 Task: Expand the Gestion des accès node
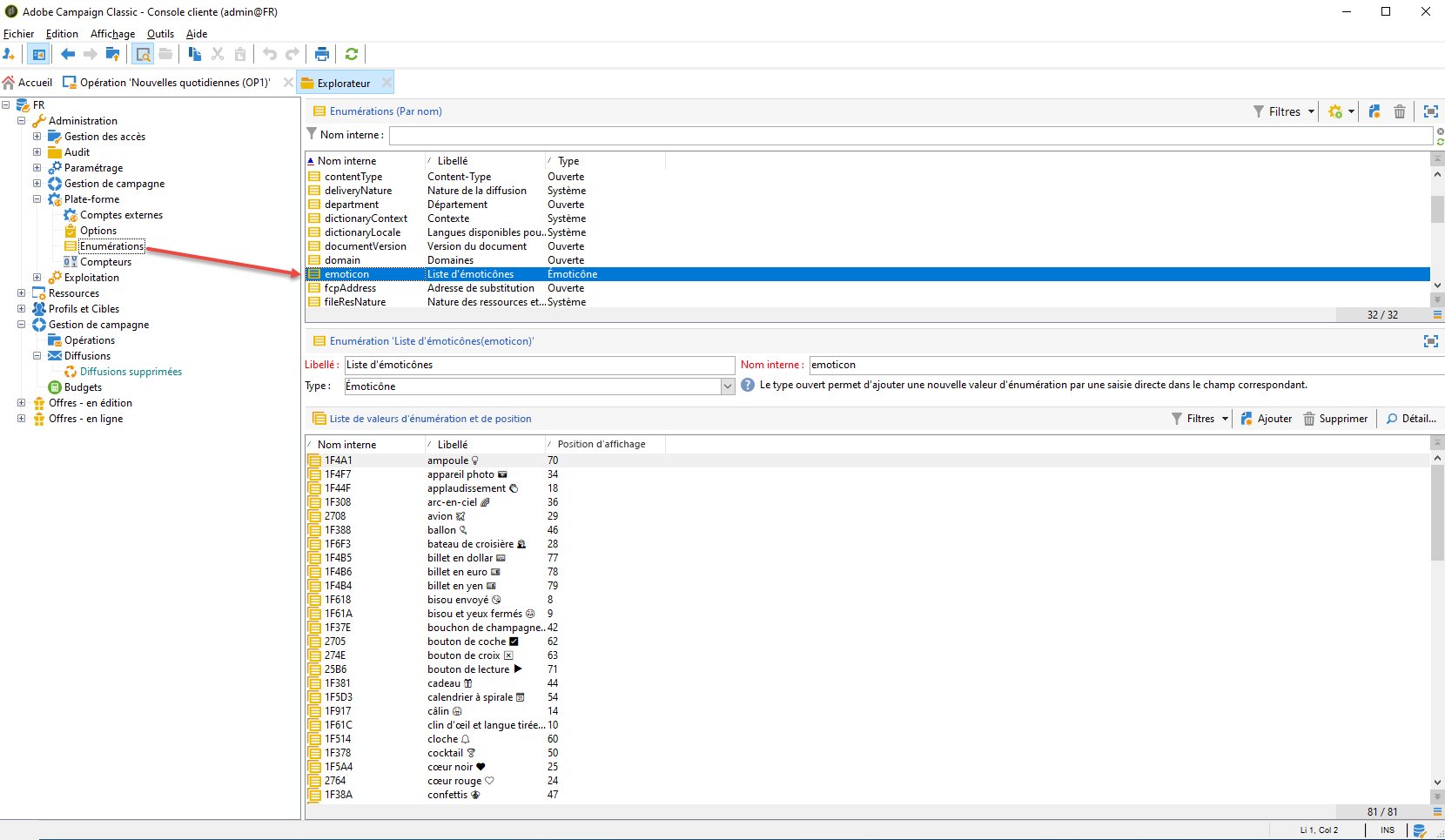[x=37, y=137]
